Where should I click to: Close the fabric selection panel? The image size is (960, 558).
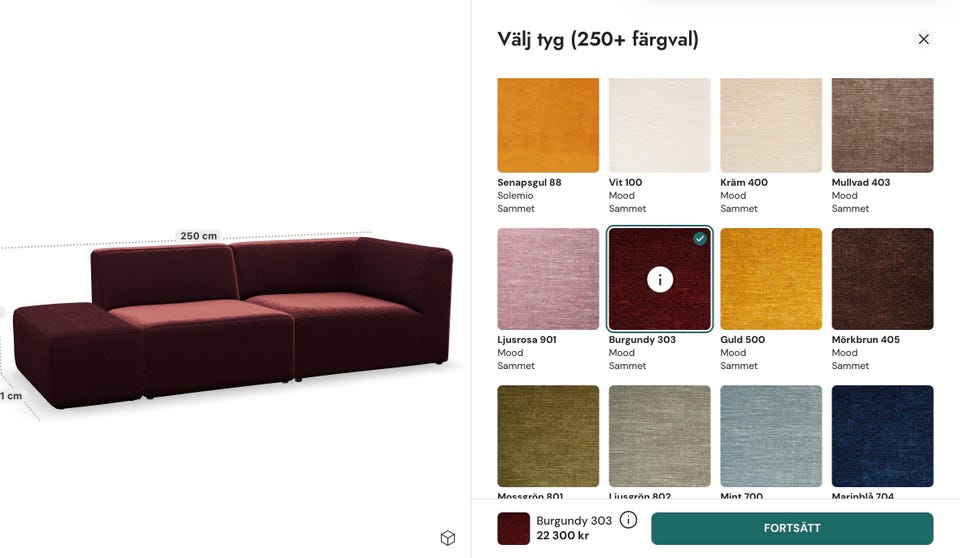click(923, 39)
